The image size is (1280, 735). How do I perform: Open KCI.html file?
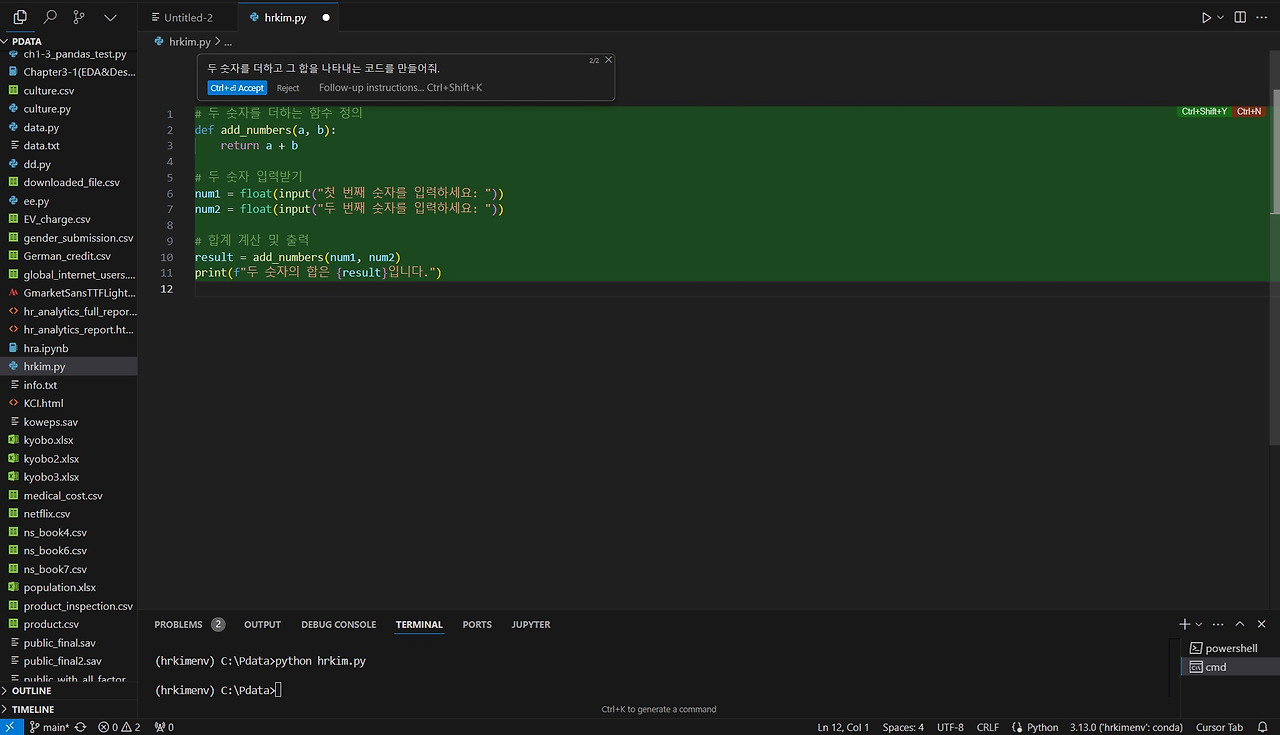[69, 403]
